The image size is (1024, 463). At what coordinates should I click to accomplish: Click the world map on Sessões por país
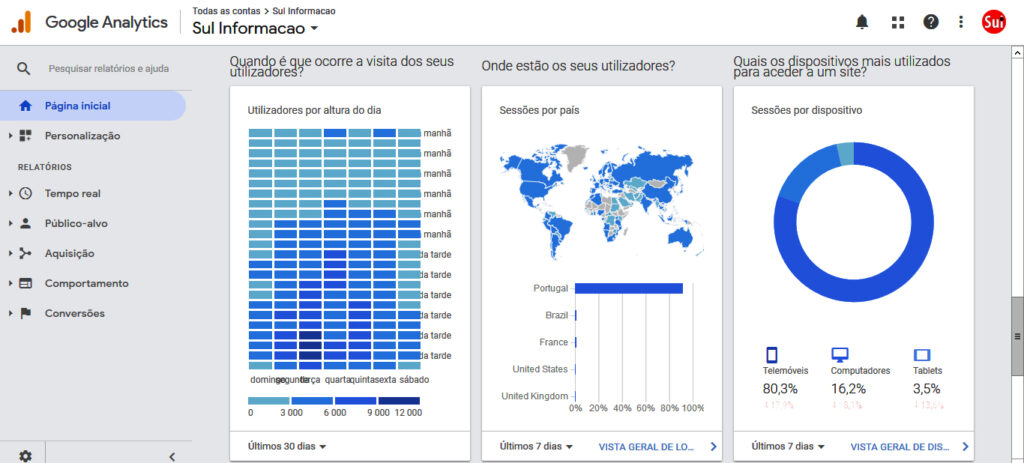[601, 203]
